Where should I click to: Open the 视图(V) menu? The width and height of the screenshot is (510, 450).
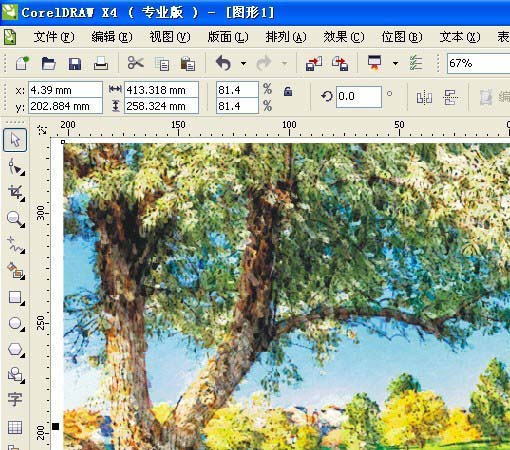[x=170, y=37]
